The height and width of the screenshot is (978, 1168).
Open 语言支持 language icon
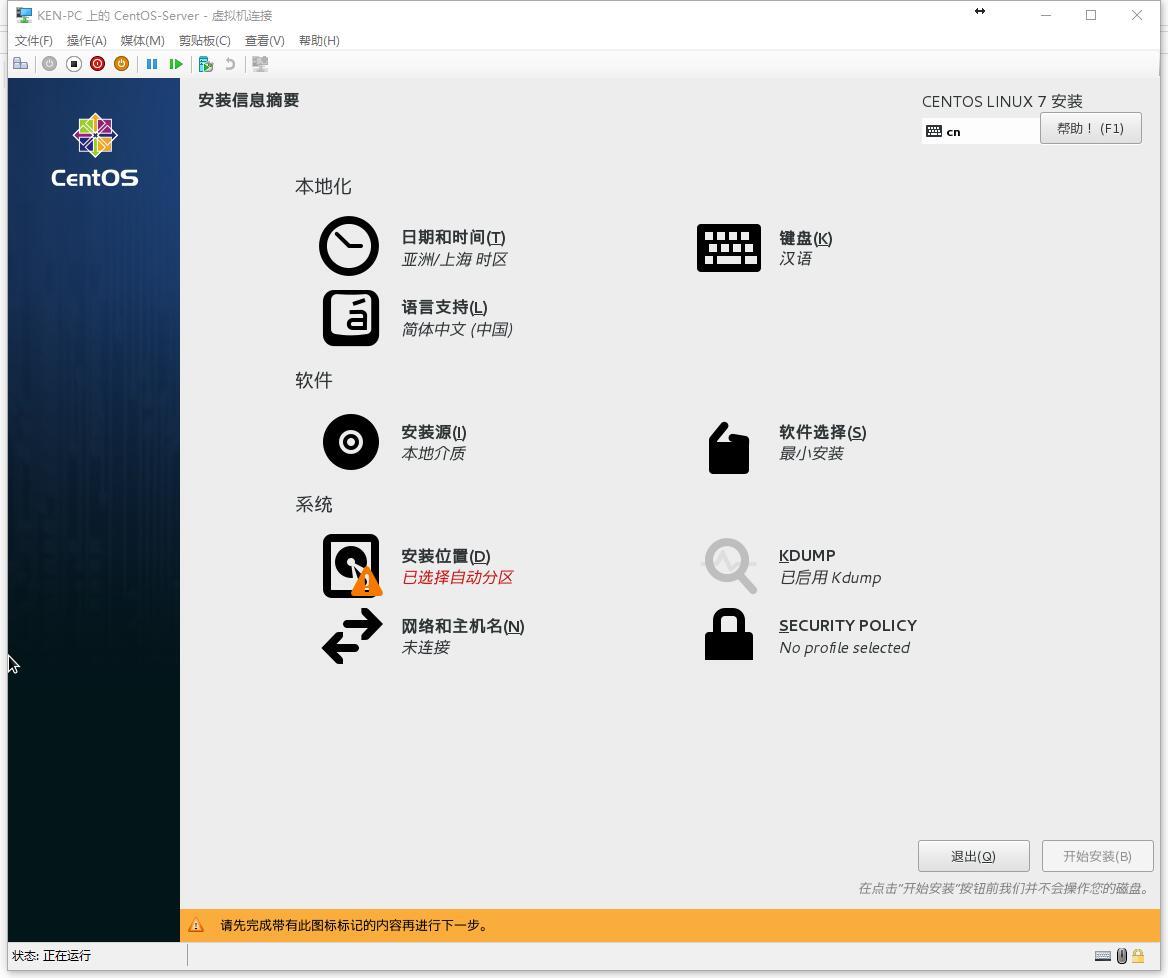point(351,318)
